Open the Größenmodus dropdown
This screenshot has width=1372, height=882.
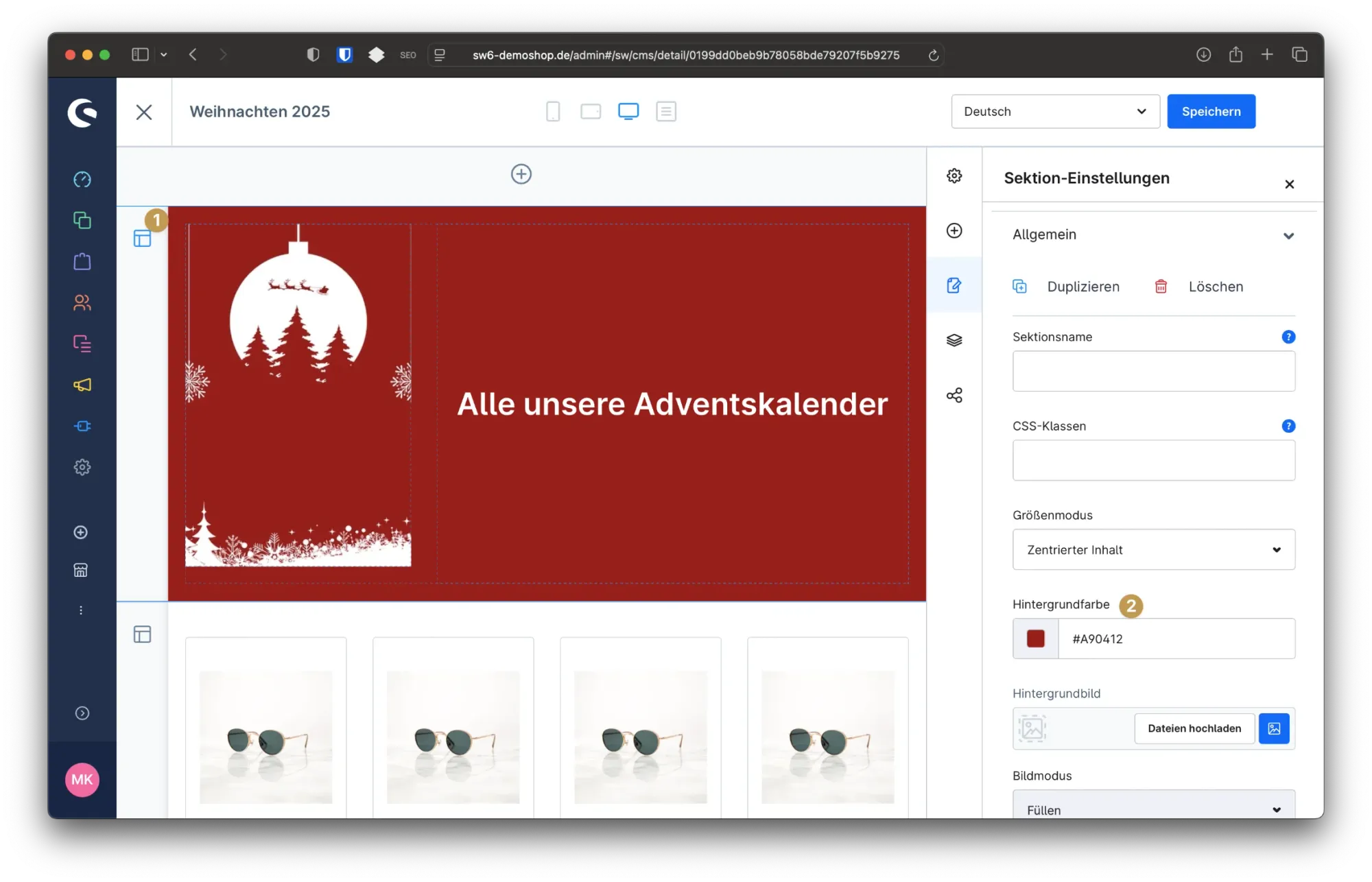pos(1152,549)
